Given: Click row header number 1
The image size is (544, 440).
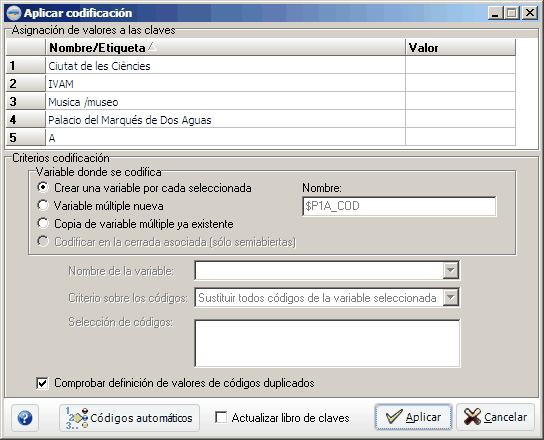Looking at the screenshot, I should pyautogui.click(x=26, y=66).
